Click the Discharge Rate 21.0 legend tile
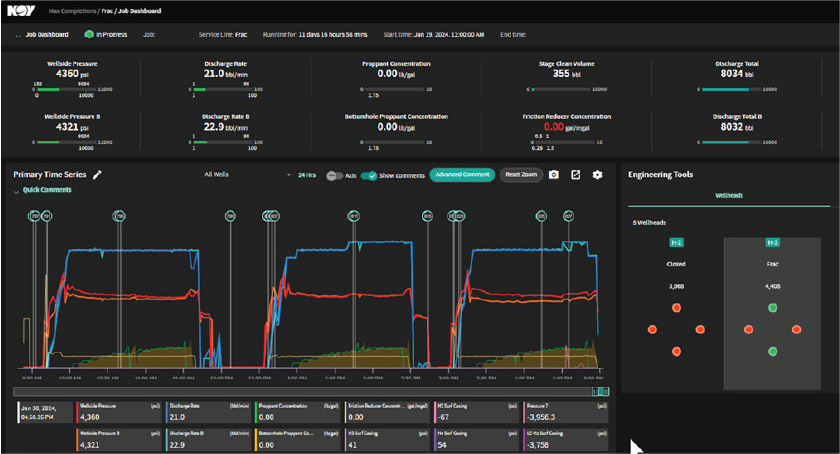 click(208, 412)
